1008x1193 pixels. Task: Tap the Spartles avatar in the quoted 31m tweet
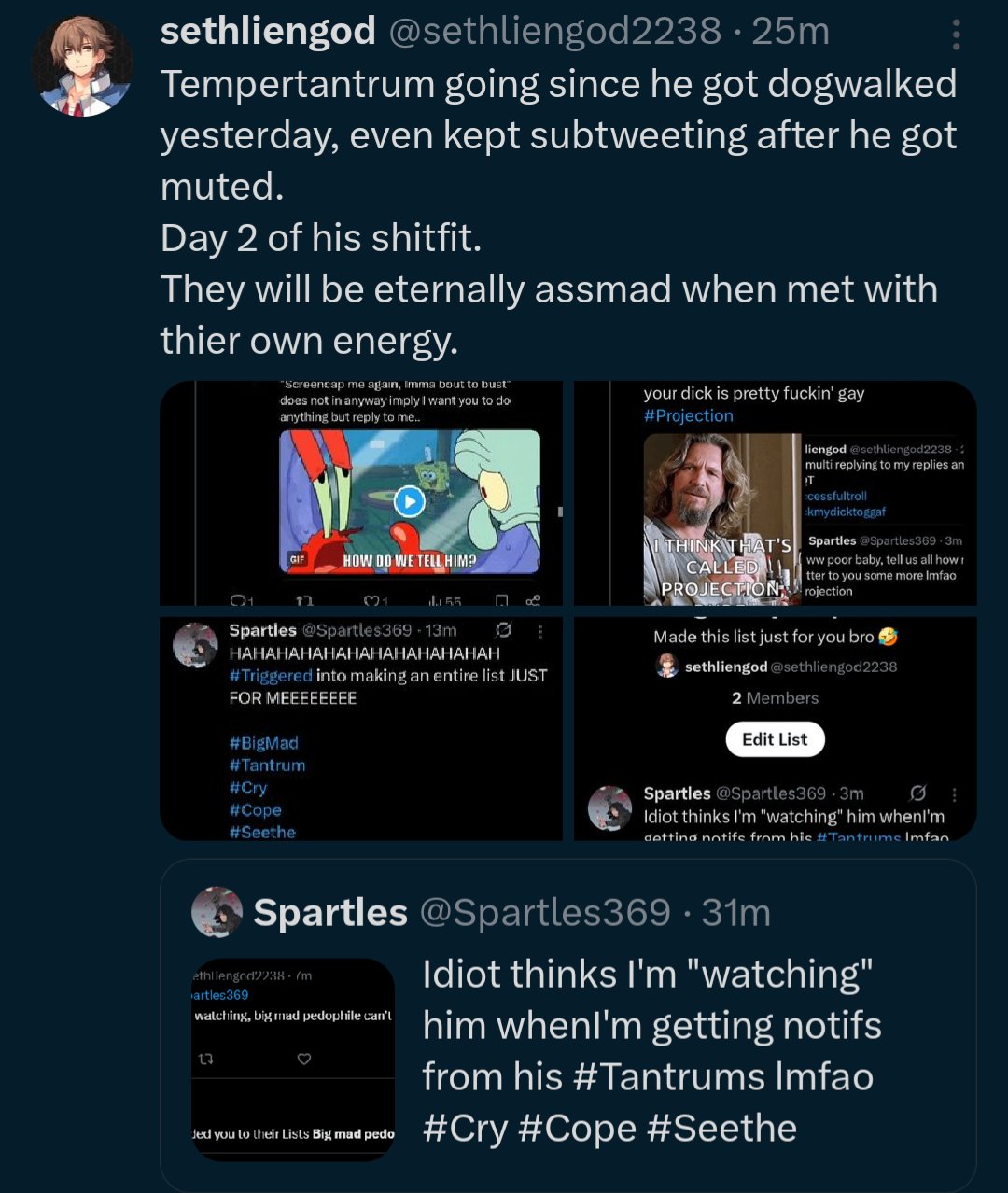click(x=217, y=912)
